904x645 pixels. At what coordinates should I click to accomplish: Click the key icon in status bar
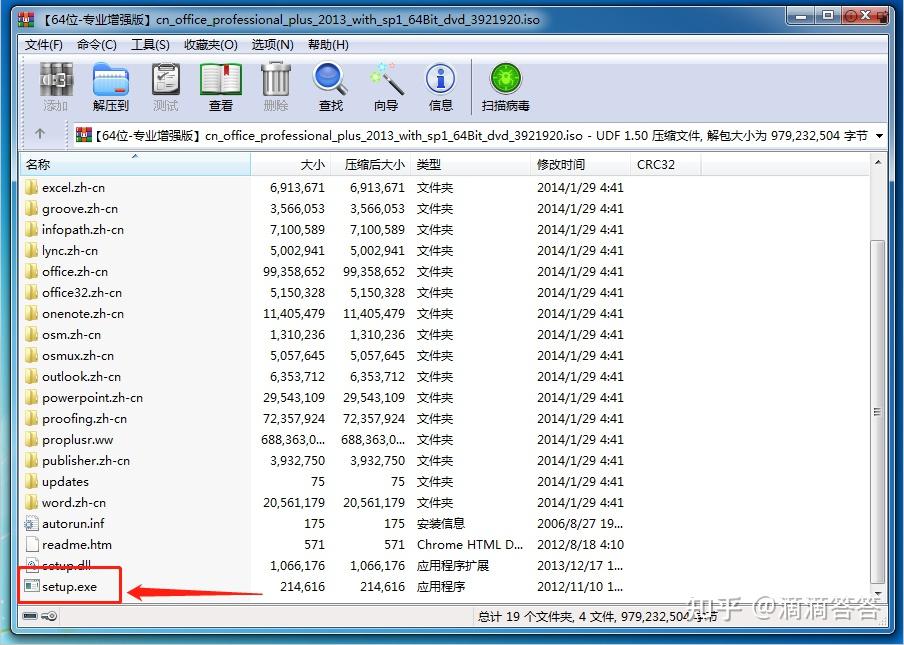click(x=50, y=616)
